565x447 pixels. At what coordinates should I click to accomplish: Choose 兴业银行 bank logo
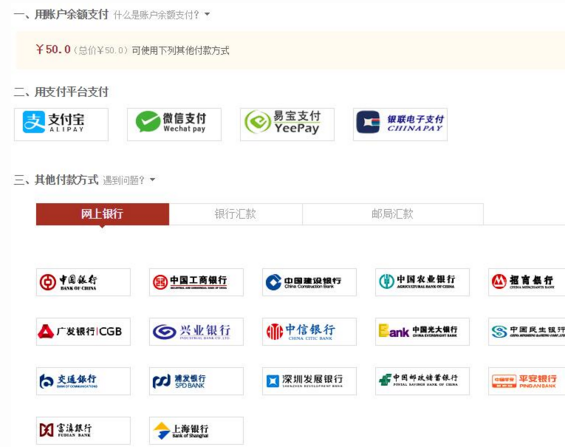[x=196, y=332]
